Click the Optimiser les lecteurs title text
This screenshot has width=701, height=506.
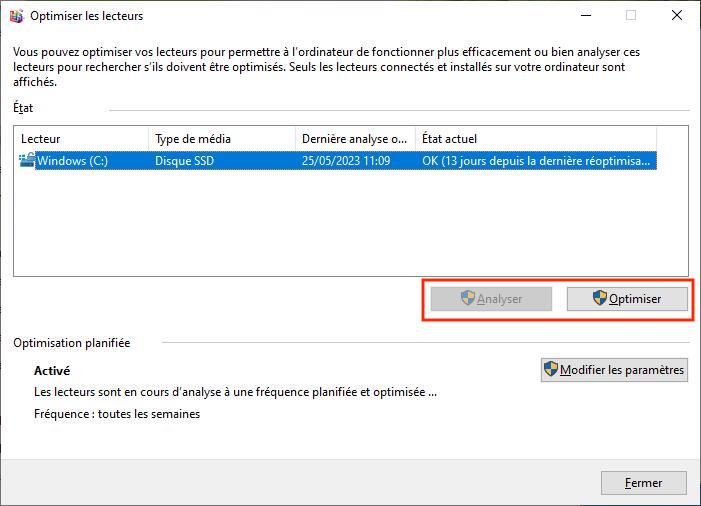click(x=86, y=16)
